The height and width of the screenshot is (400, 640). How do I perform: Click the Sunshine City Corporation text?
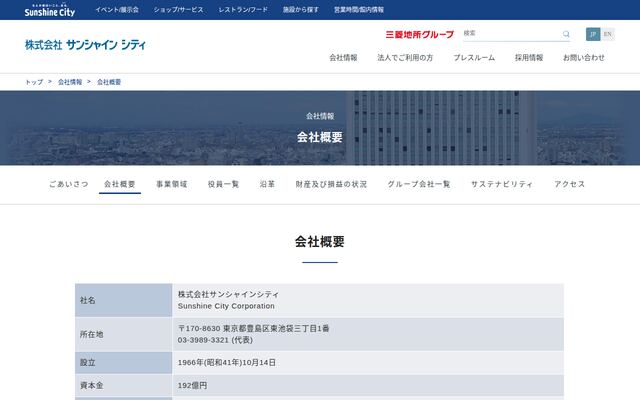coord(226,306)
